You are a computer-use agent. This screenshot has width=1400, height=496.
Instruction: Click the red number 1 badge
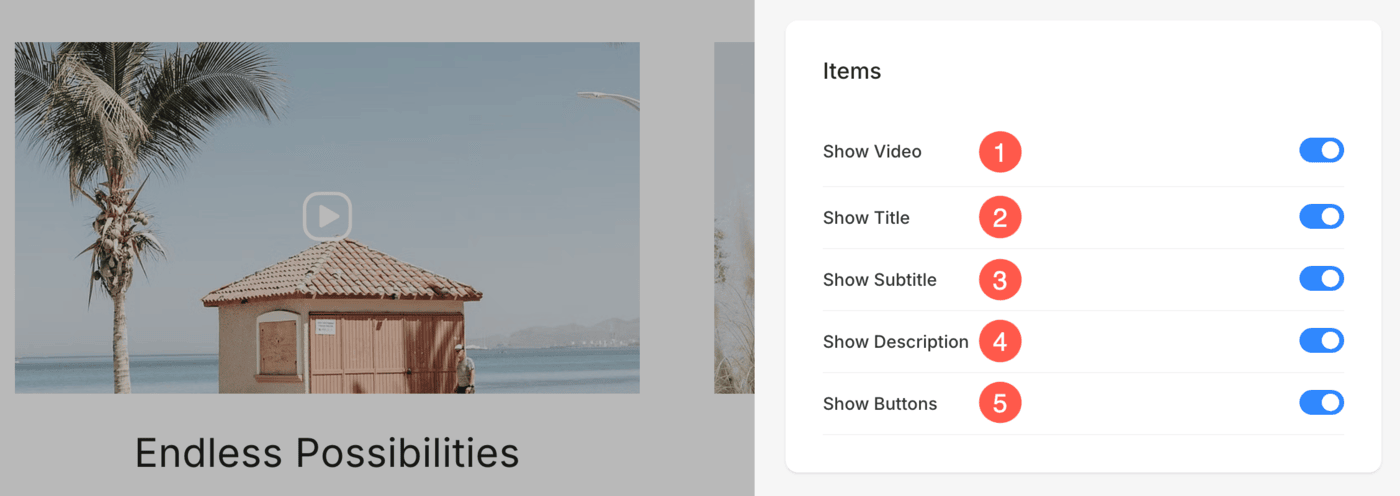(x=1000, y=152)
